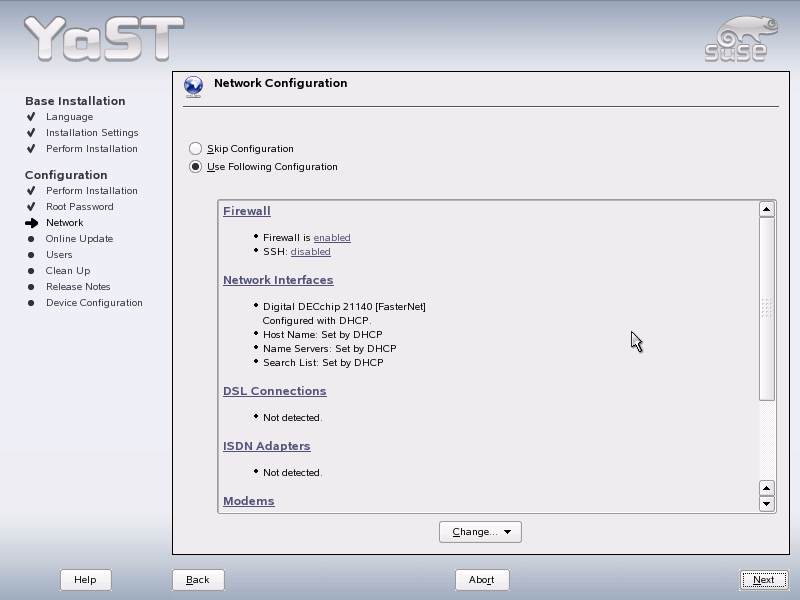The image size is (800, 600).
Task: Click the lower scroll up arrow above down arrow
Action: 767,488
